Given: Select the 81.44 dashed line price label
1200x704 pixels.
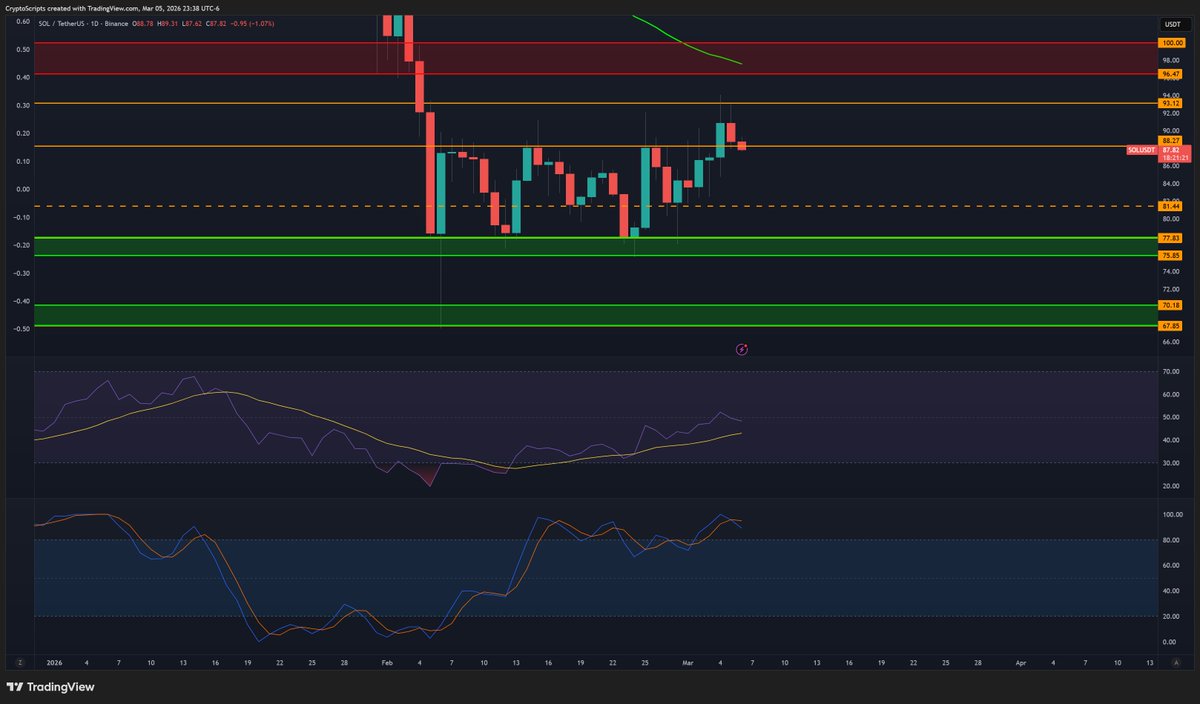Looking at the screenshot, I should (x=1172, y=206).
